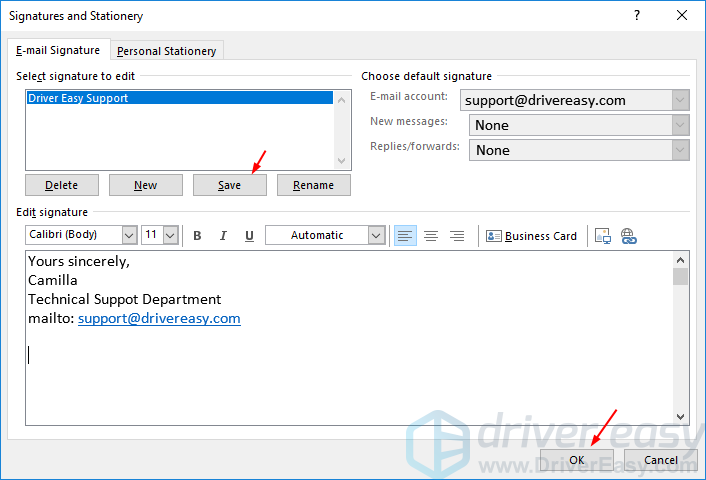The height and width of the screenshot is (480, 706).
Task: Toggle Italic formatting button
Action: [x=223, y=235]
